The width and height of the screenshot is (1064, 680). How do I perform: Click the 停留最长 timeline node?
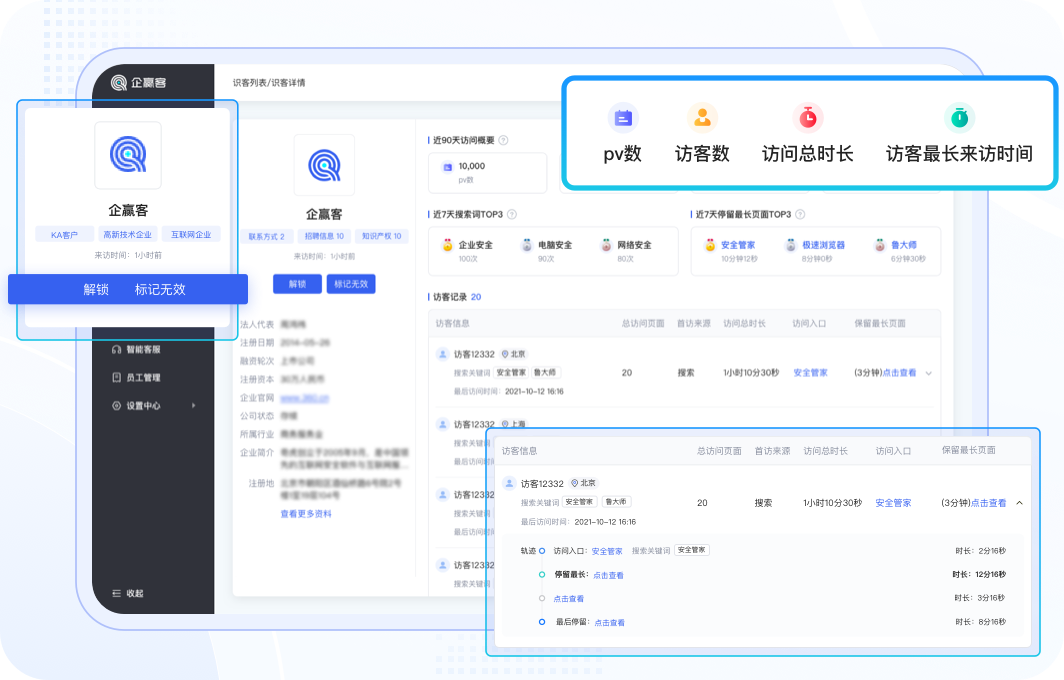pyautogui.click(x=542, y=575)
